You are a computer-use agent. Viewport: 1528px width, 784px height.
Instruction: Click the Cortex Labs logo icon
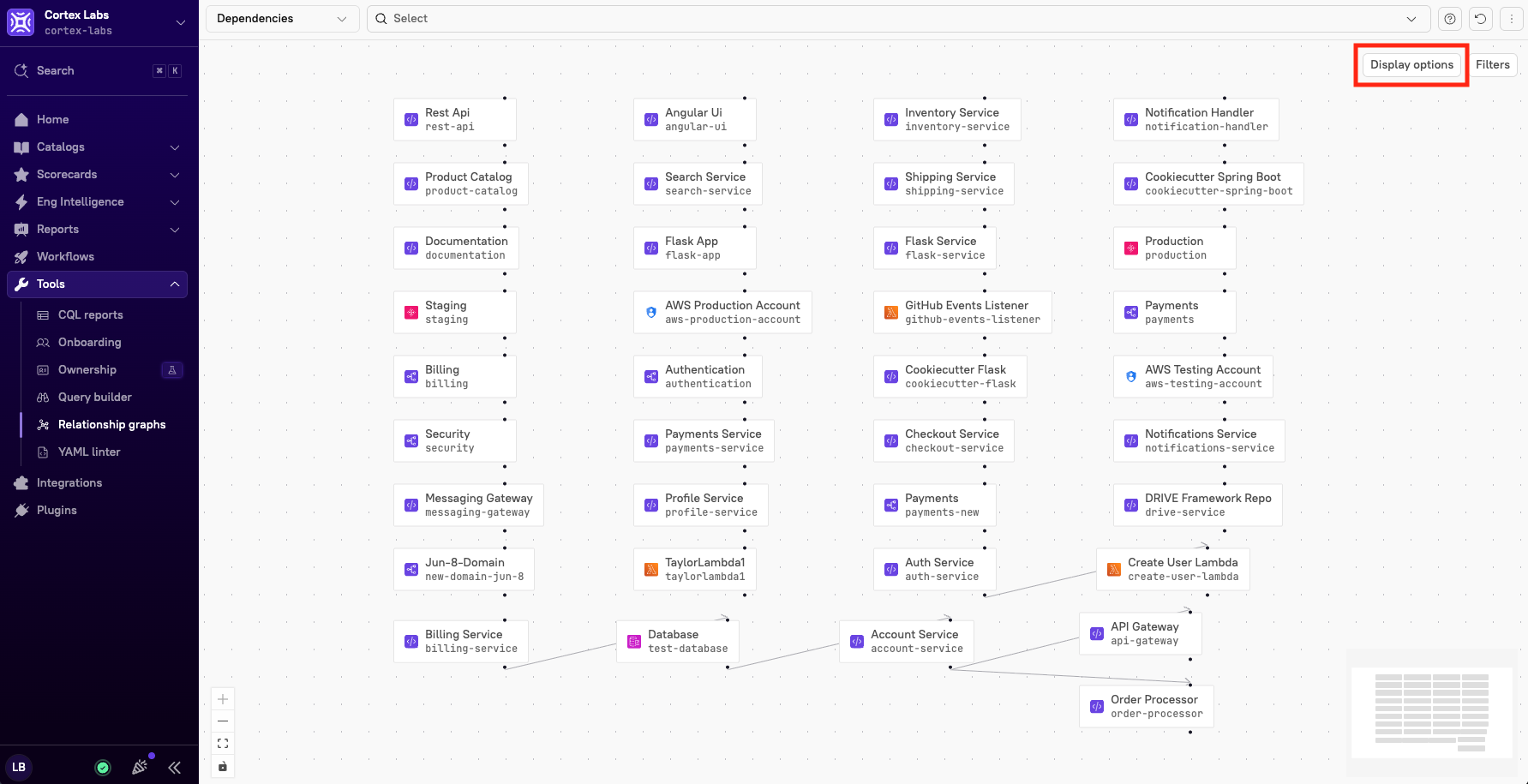21,22
